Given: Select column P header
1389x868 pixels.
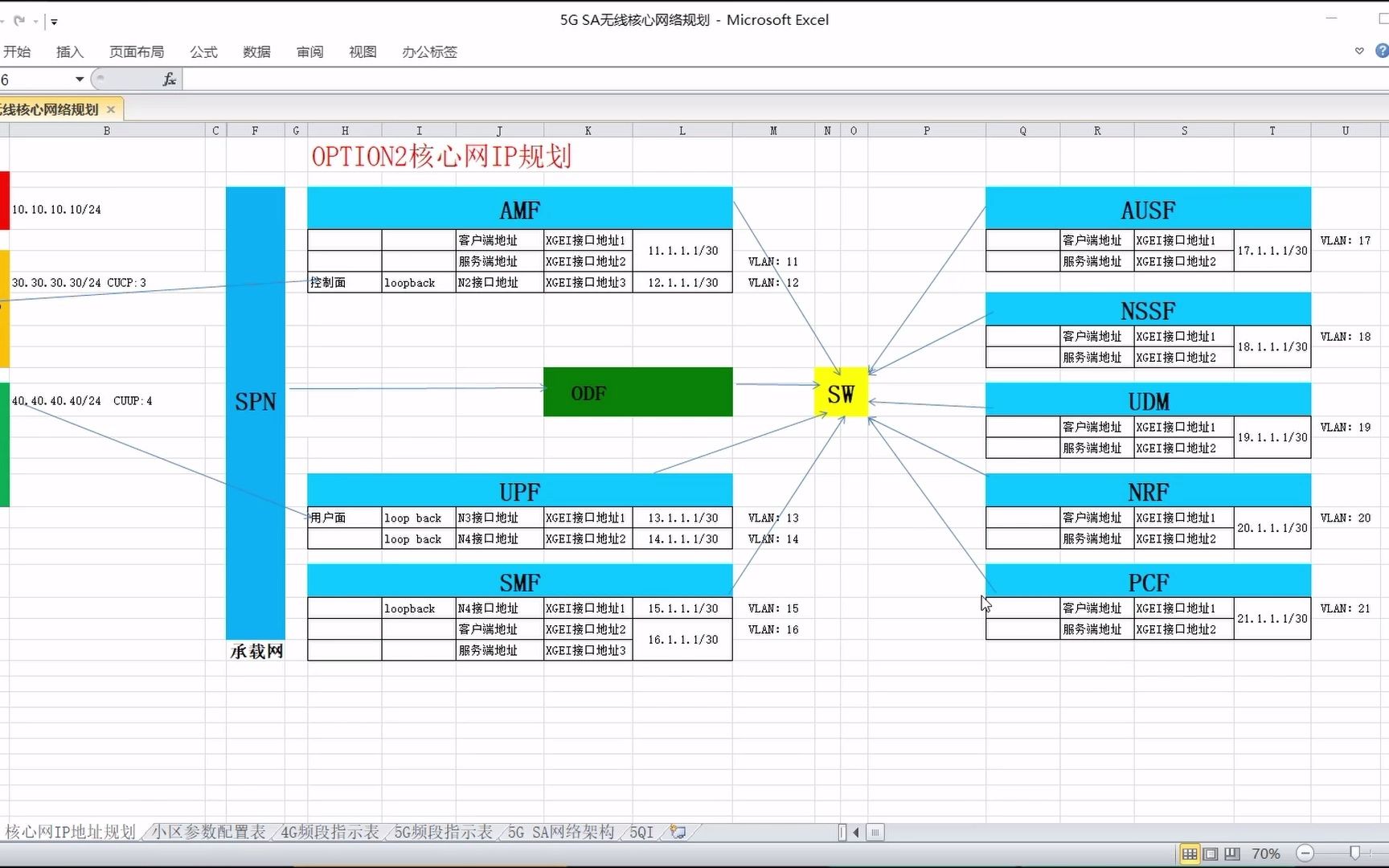Looking at the screenshot, I should tap(927, 130).
